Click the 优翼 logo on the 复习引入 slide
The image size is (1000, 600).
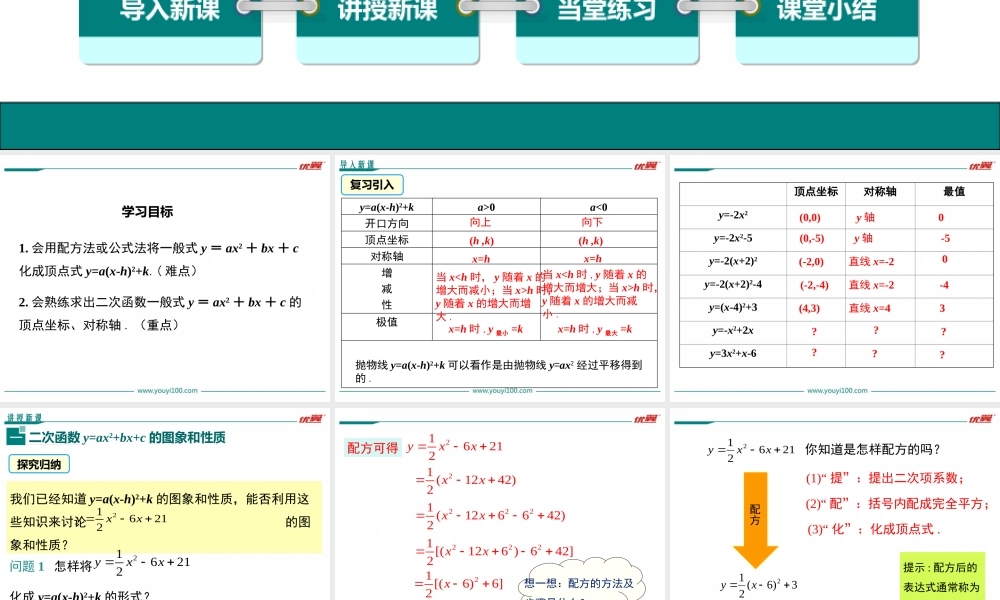click(x=646, y=166)
